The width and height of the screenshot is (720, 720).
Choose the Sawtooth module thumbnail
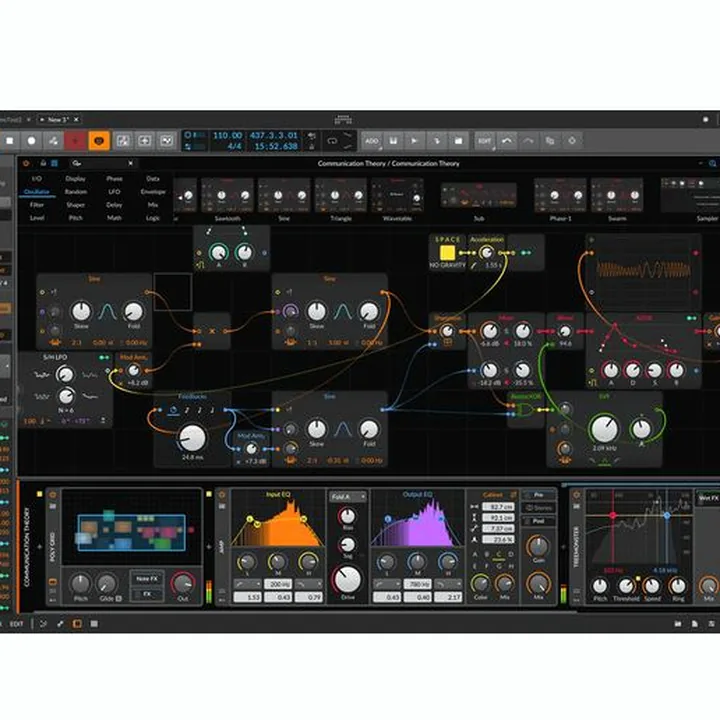pos(227,196)
